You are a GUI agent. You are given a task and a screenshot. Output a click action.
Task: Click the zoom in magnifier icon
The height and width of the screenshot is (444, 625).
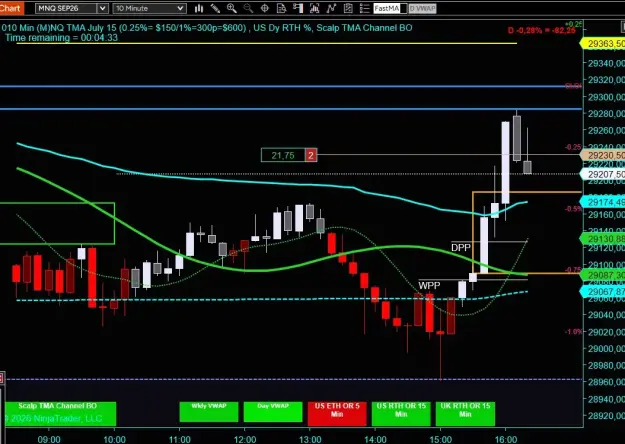(x=232, y=8)
